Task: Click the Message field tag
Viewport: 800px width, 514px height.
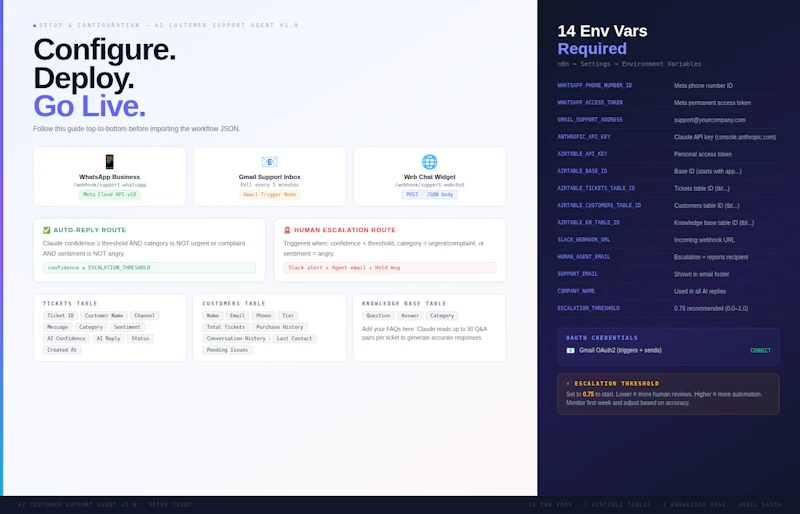Action: tap(58, 327)
